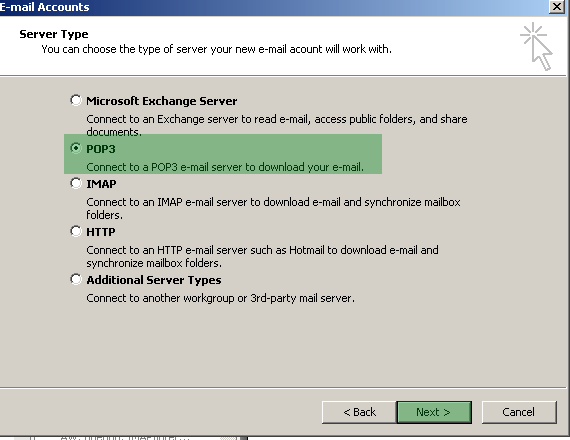Cancel the E-mail Accounts wizard
Screen dimensions: 570x440
pyautogui.click(x=519, y=412)
